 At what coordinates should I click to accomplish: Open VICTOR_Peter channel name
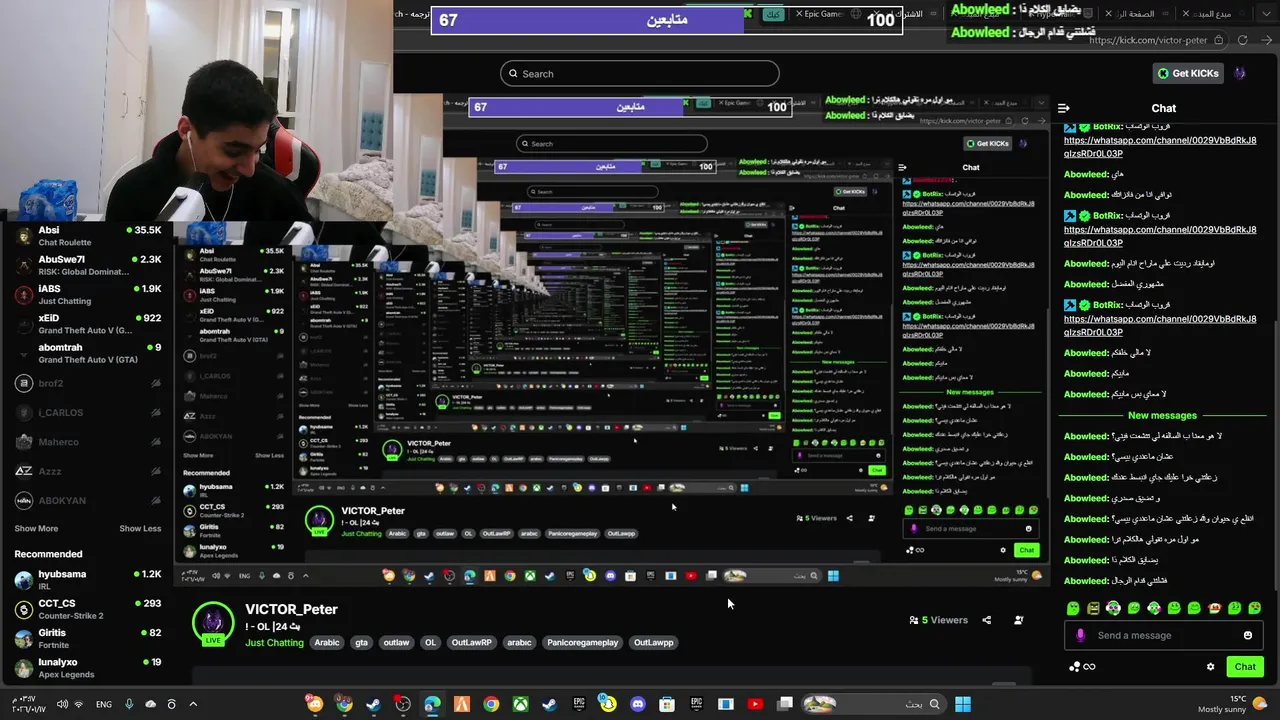click(x=291, y=609)
